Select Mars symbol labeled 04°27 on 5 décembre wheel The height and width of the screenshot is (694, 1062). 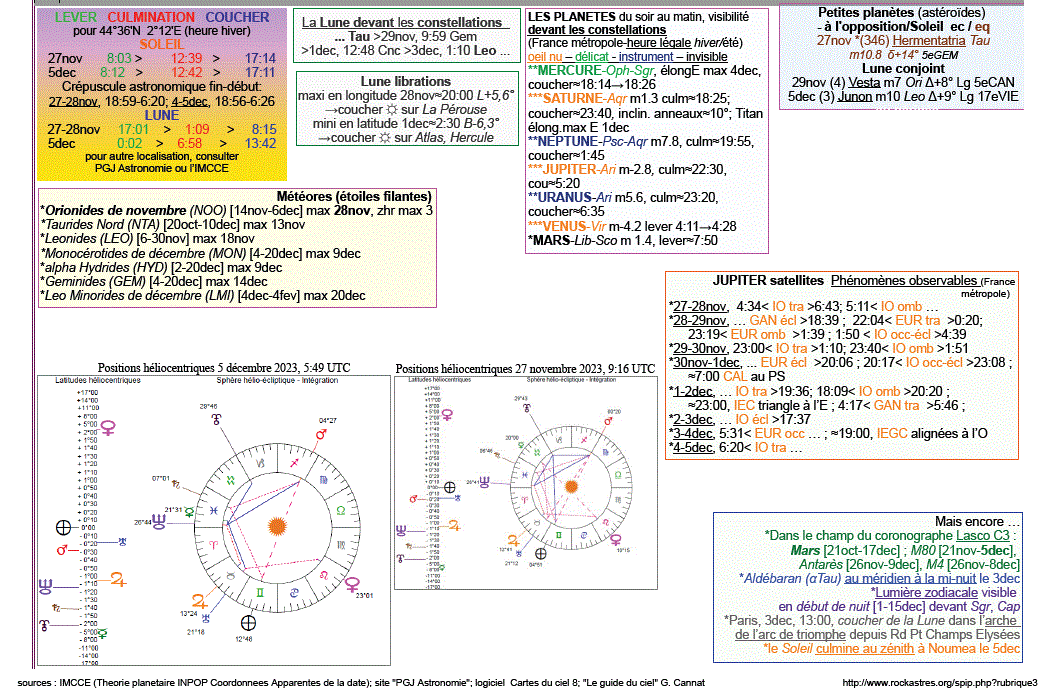[322, 433]
